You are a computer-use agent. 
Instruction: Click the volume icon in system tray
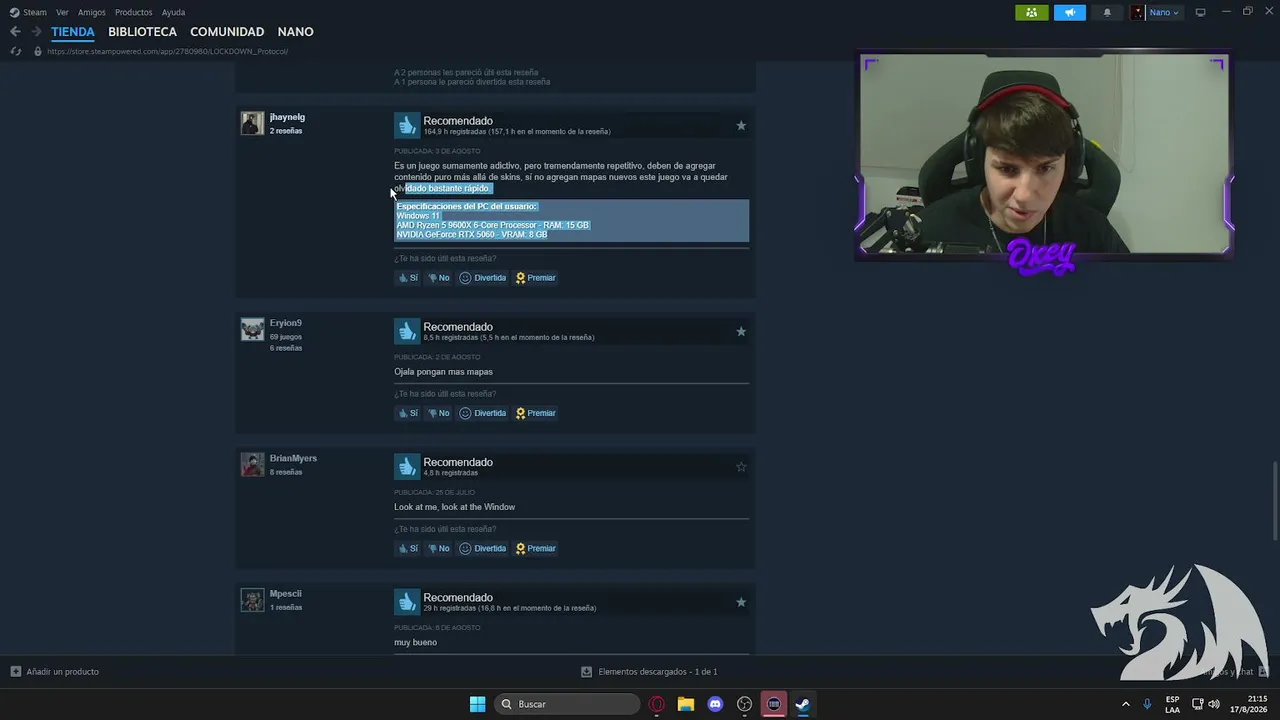click(x=1214, y=704)
